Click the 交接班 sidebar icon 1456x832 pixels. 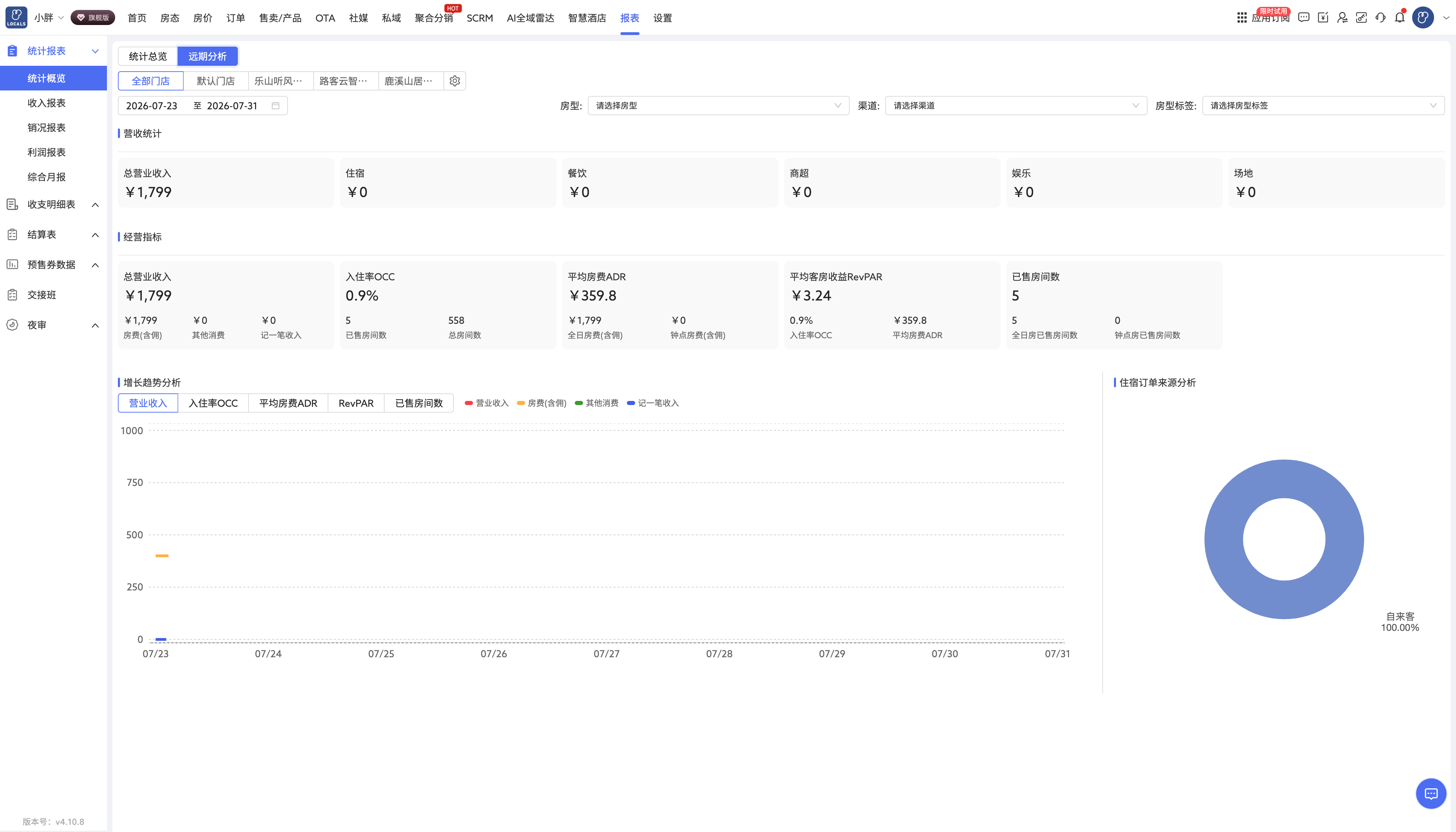[x=13, y=295]
